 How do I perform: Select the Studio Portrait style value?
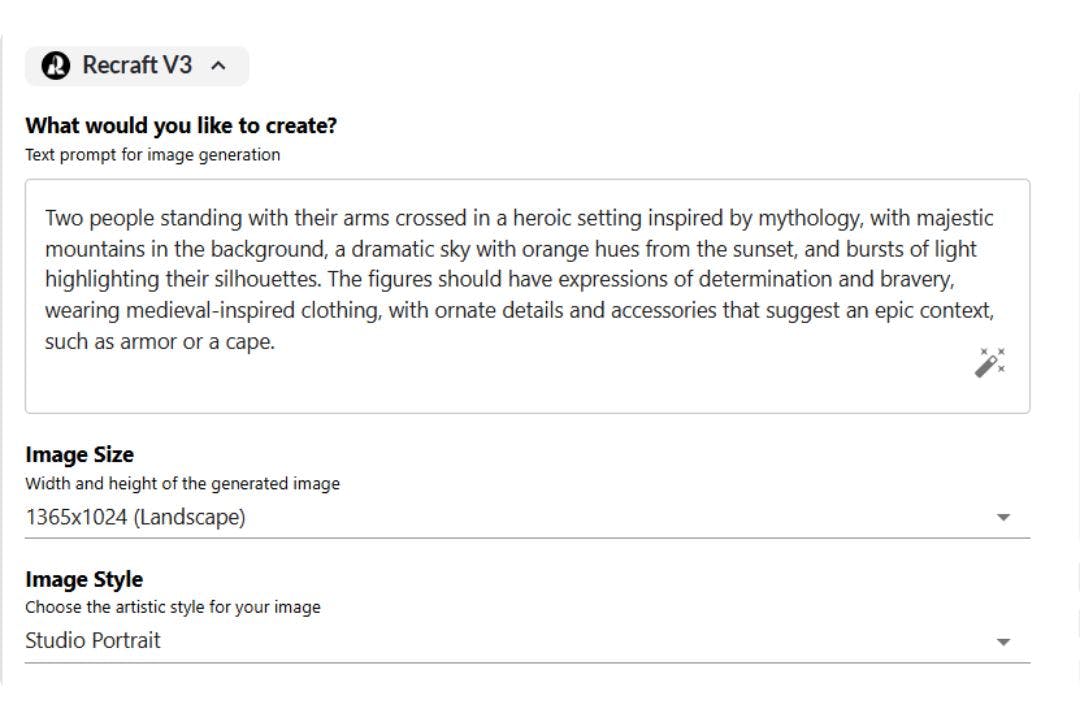[x=92, y=641]
